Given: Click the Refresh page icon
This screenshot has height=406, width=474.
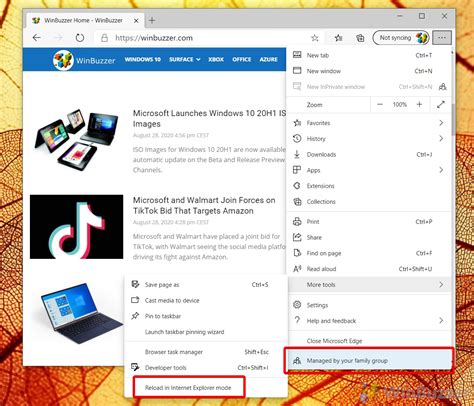Looking at the screenshot, I should click(x=80, y=38).
